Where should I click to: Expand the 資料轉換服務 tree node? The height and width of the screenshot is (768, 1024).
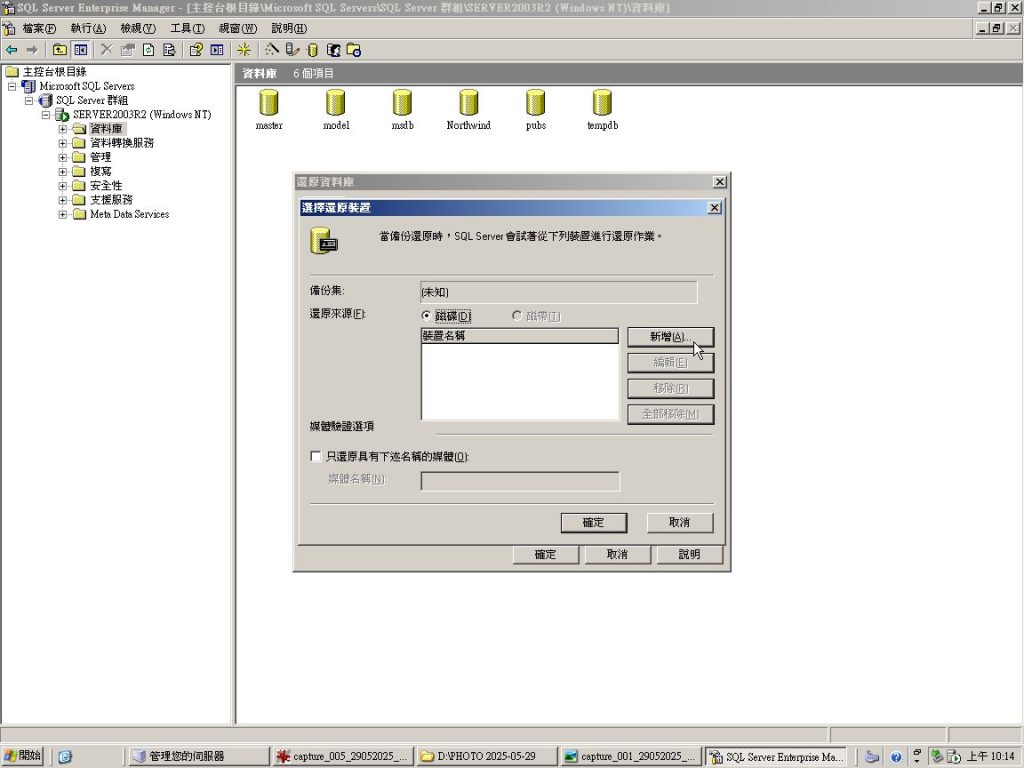tap(63, 143)
